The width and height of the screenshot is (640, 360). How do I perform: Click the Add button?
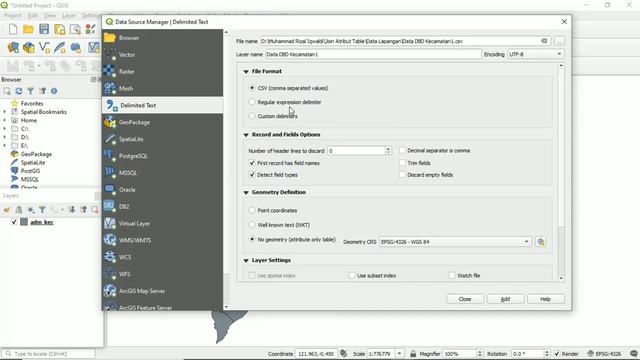click(x=505, y=299)
